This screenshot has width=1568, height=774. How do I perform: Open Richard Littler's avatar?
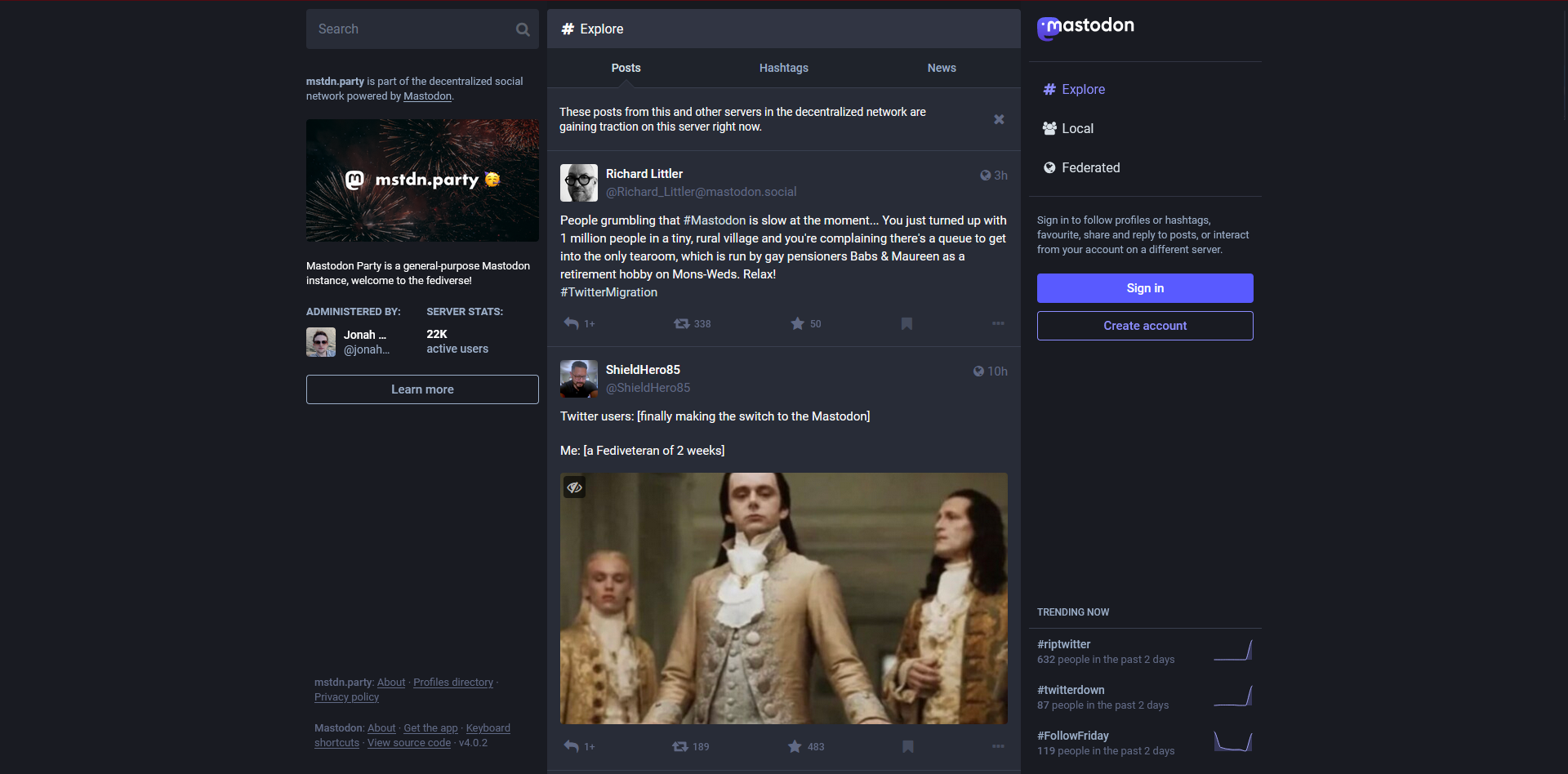(579, 183)
